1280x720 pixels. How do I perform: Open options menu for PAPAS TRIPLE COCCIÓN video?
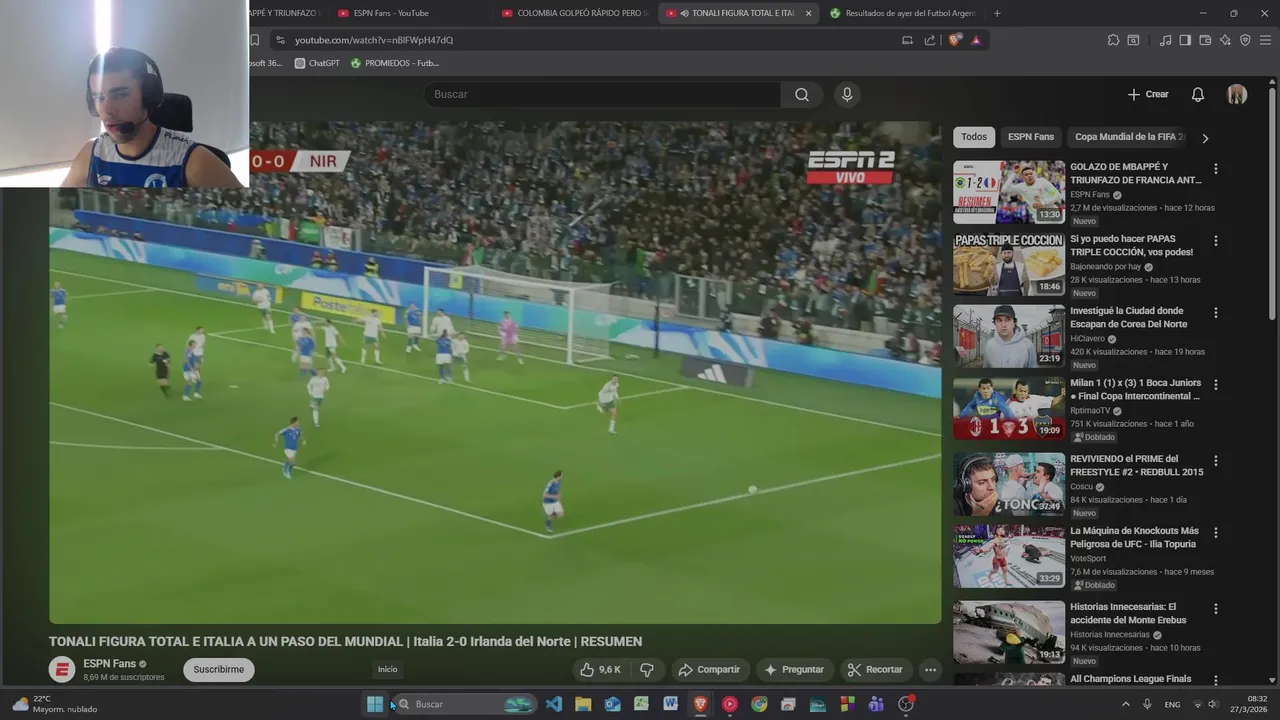coord(1215,241)
